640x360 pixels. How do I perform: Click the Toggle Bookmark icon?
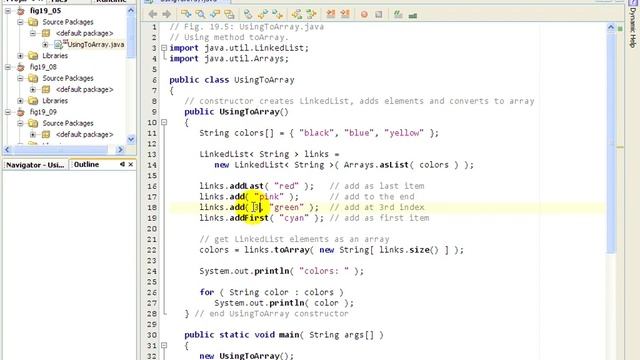tap(248, 15)
